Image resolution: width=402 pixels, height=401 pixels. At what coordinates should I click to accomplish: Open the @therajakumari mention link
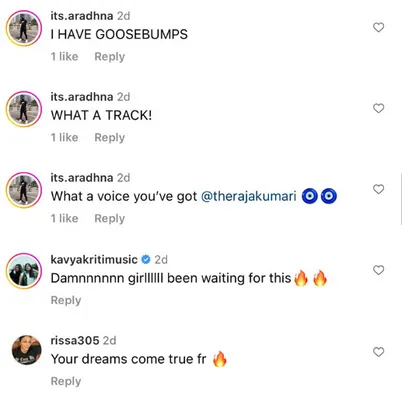tap(249, 196)
